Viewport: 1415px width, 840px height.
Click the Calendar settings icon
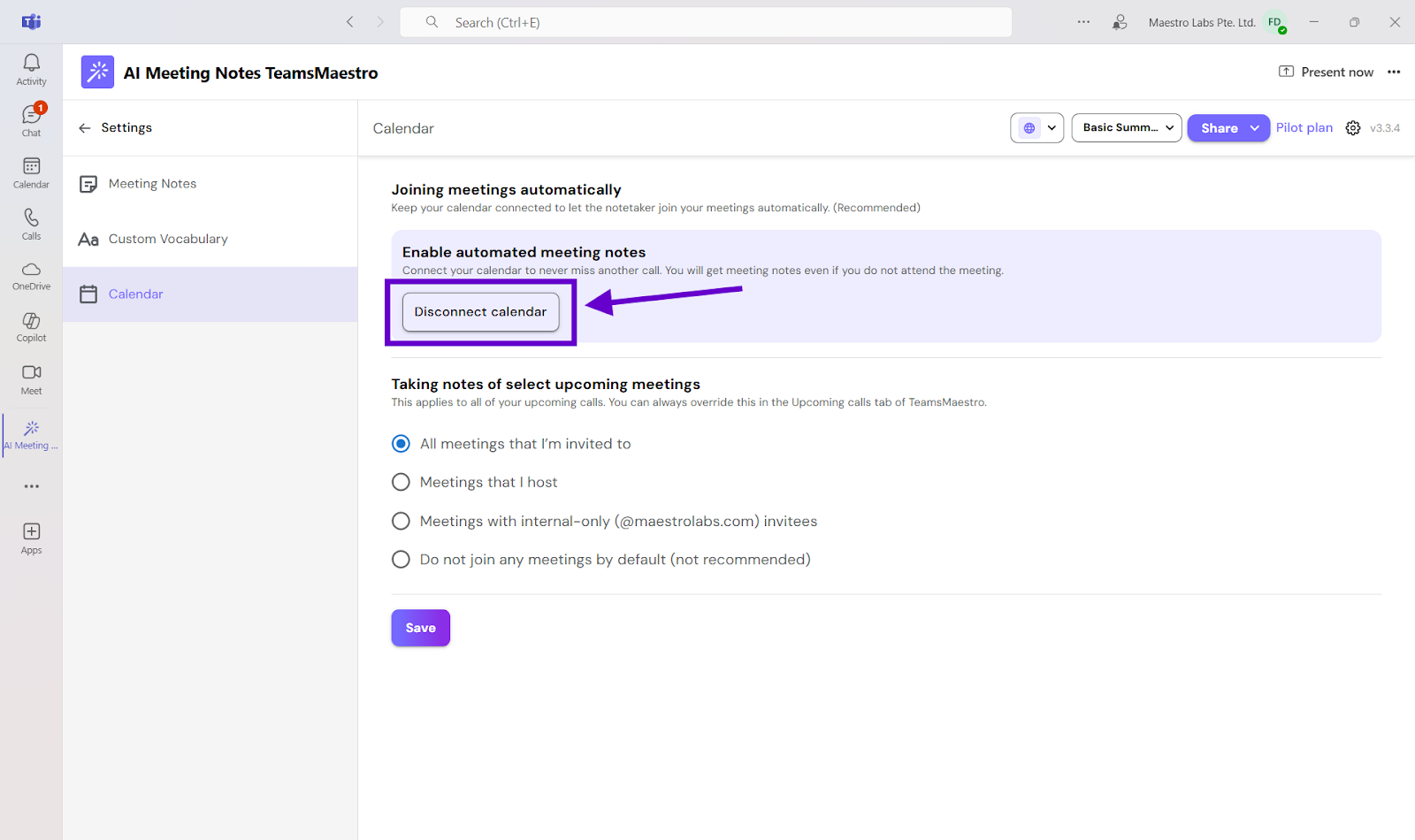coord(88,294)
